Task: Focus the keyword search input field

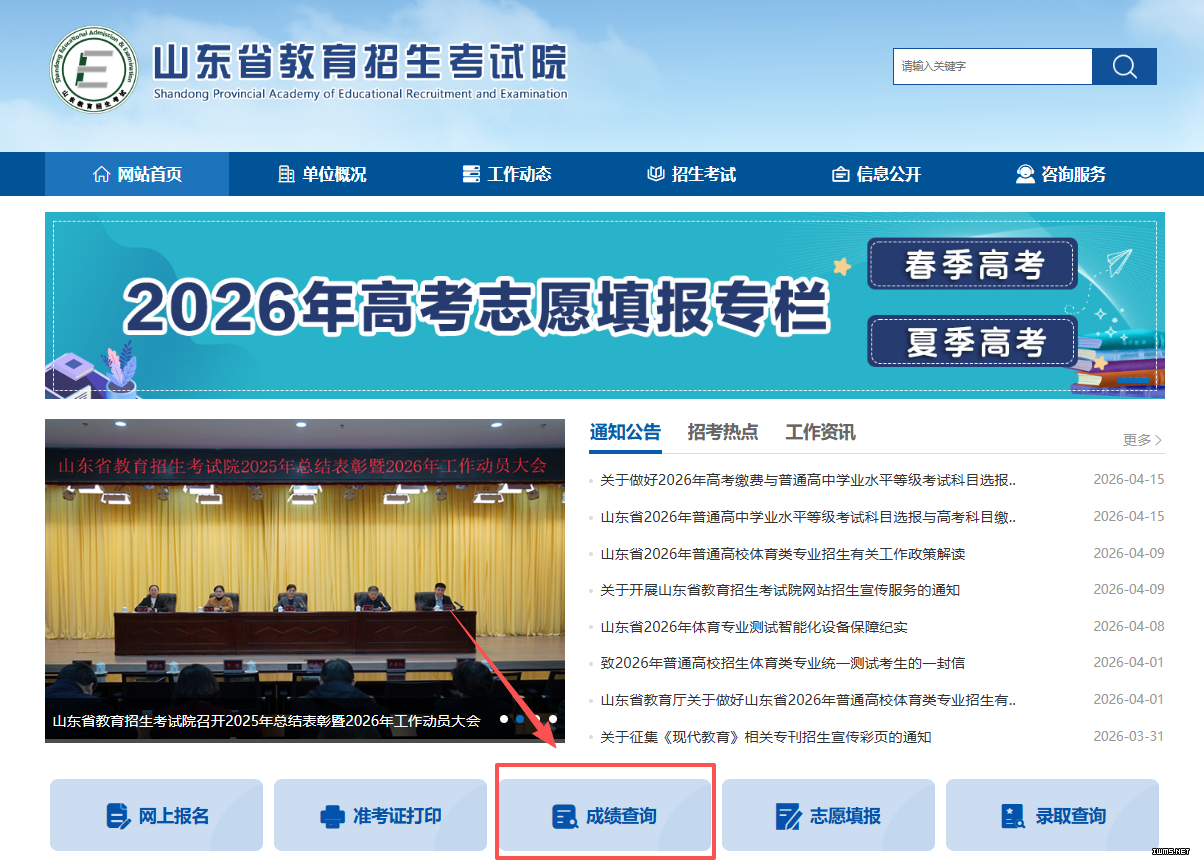Action: point(992,67)
